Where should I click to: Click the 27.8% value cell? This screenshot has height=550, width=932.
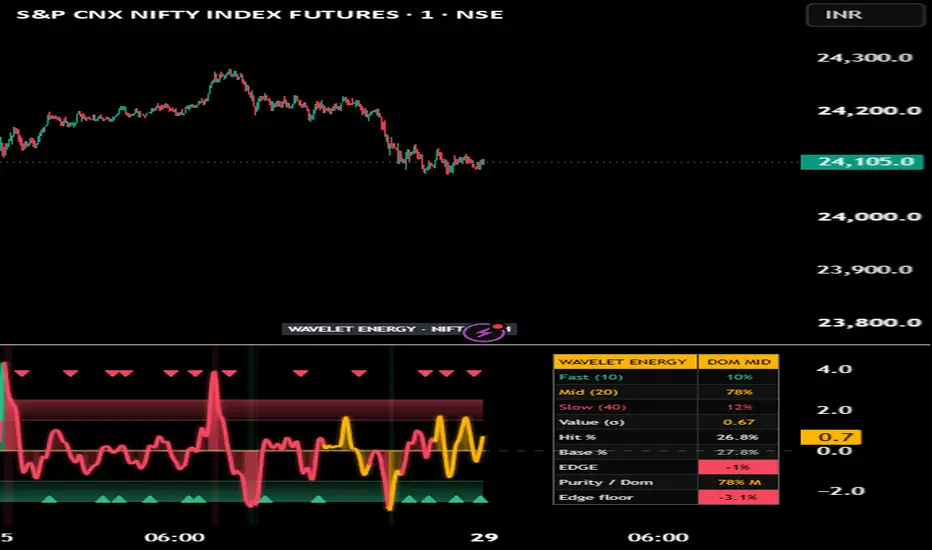pos(739,452)
